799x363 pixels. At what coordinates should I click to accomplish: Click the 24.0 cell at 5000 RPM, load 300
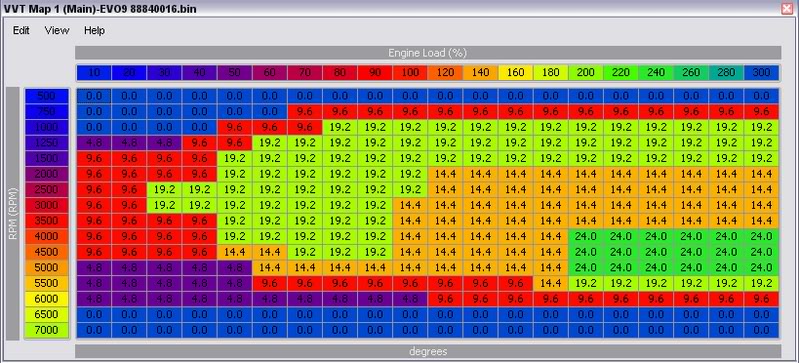click(x=761, y=268)
